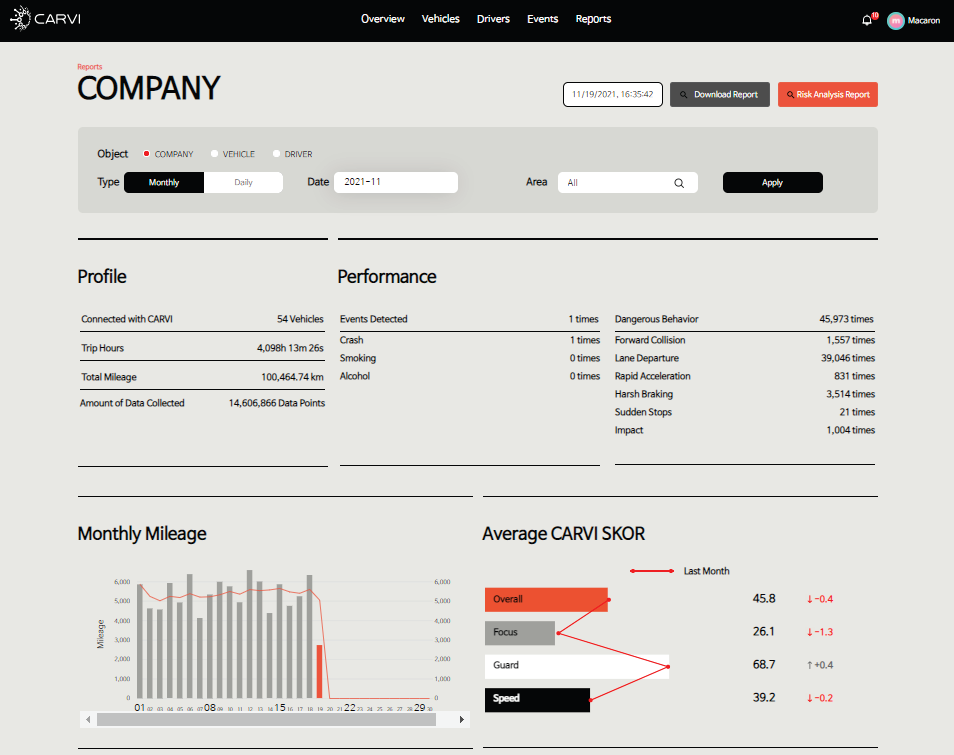The image size is (954, 755).
Task: Click the Lane Departure 39,046 times value
Action: [x=848, y=358]
